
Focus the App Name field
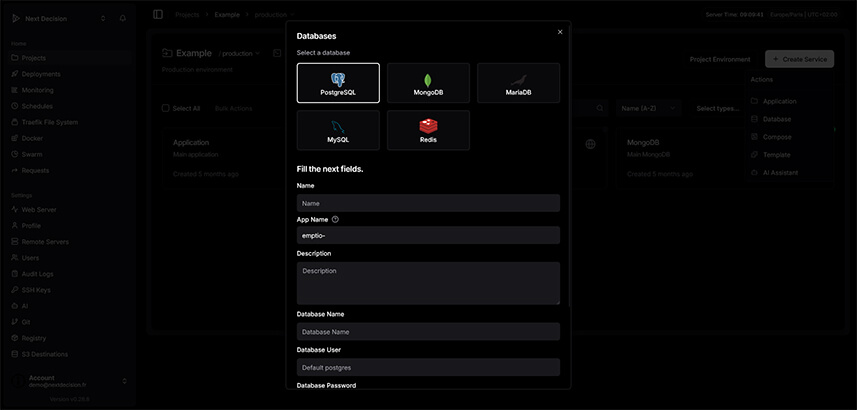point(428,235)
